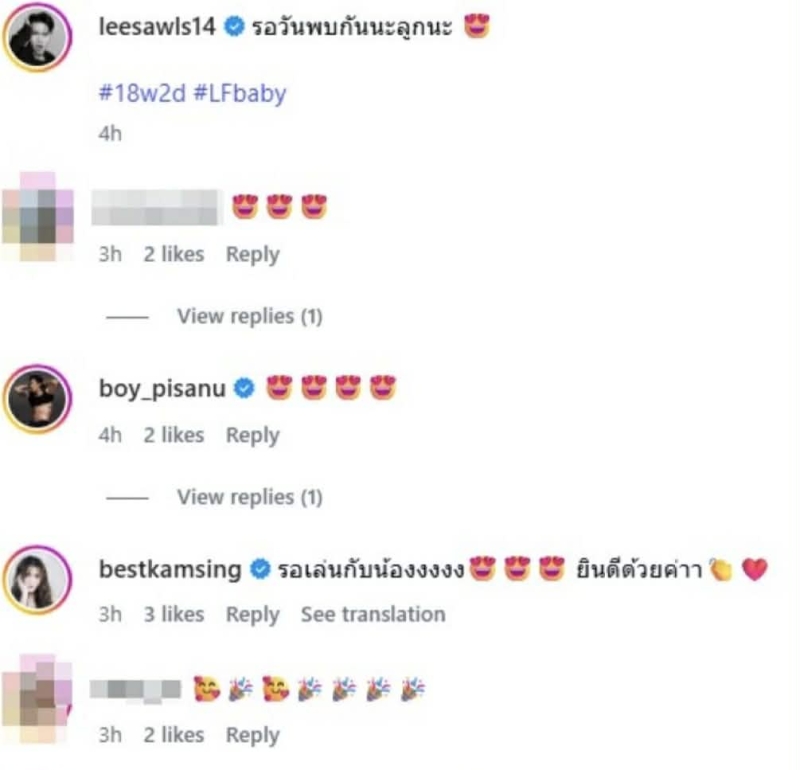Viewport: 800px width, 770px height.
Task: Open bestkamsing profile avatar
Action: click(x=37, y=580)
